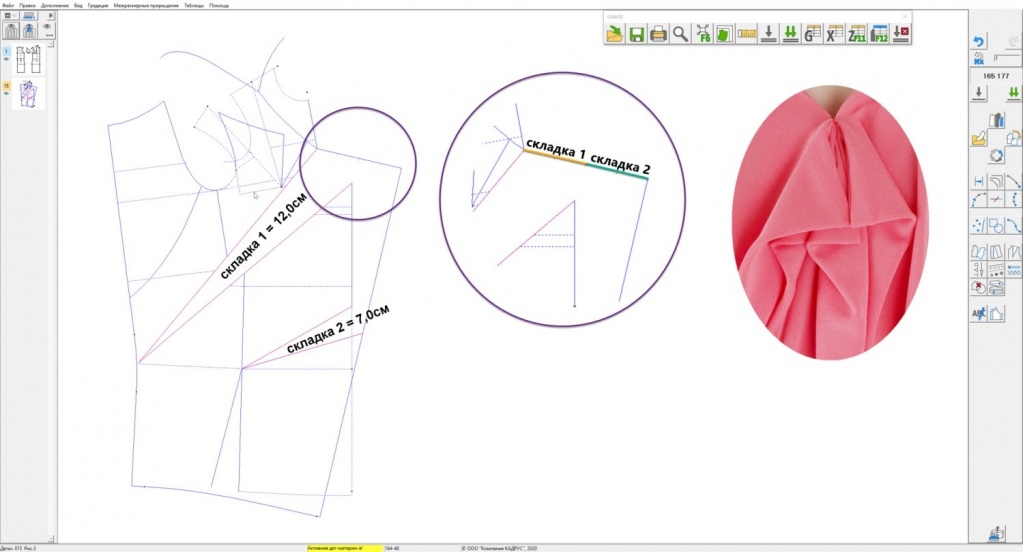Toggle the eye with dots in left panel header
Viewport: 1023px width, 552px height.
(x=48, y=28)
